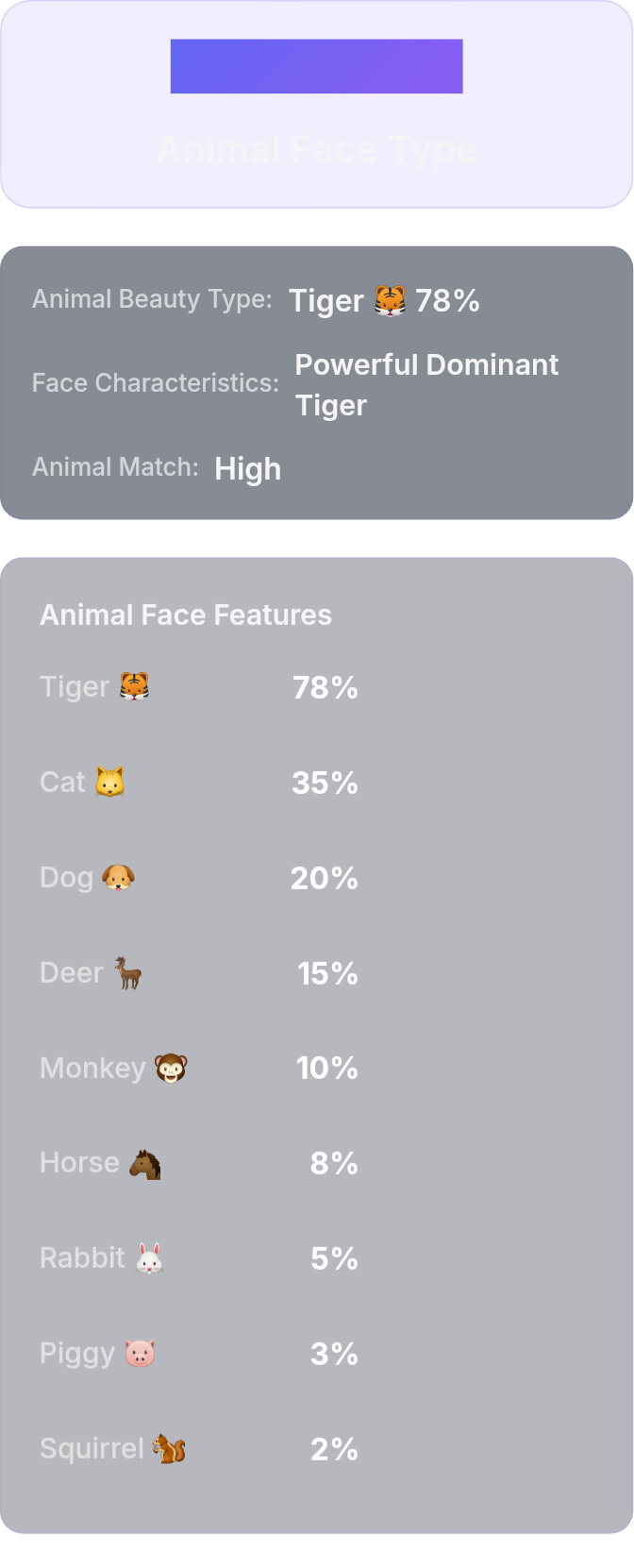Click the dog face emoji
634x1568 pixels.
pyautogui.click(x=118, y=877)
